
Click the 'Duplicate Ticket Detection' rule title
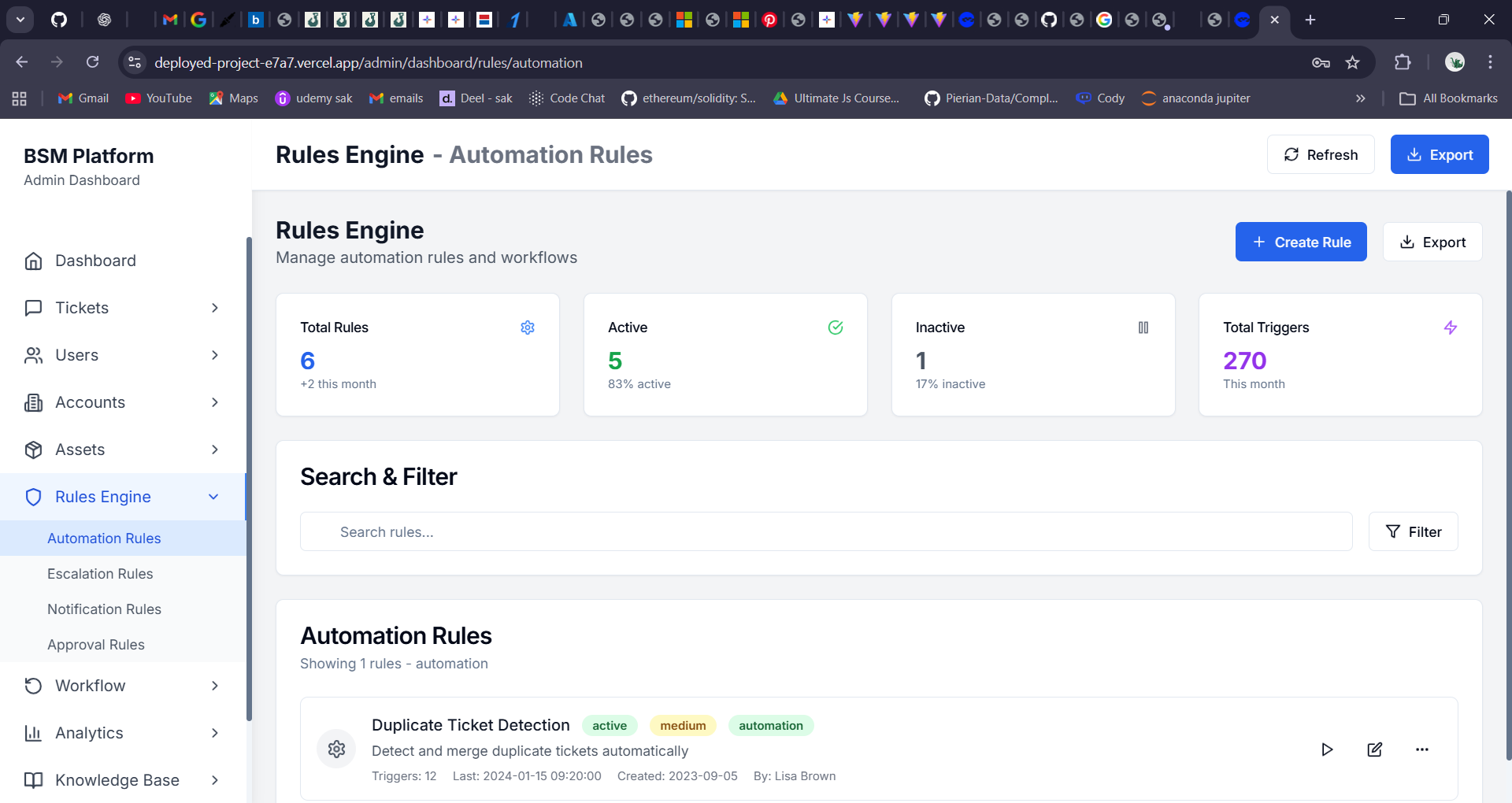click(x=471, y=725)
